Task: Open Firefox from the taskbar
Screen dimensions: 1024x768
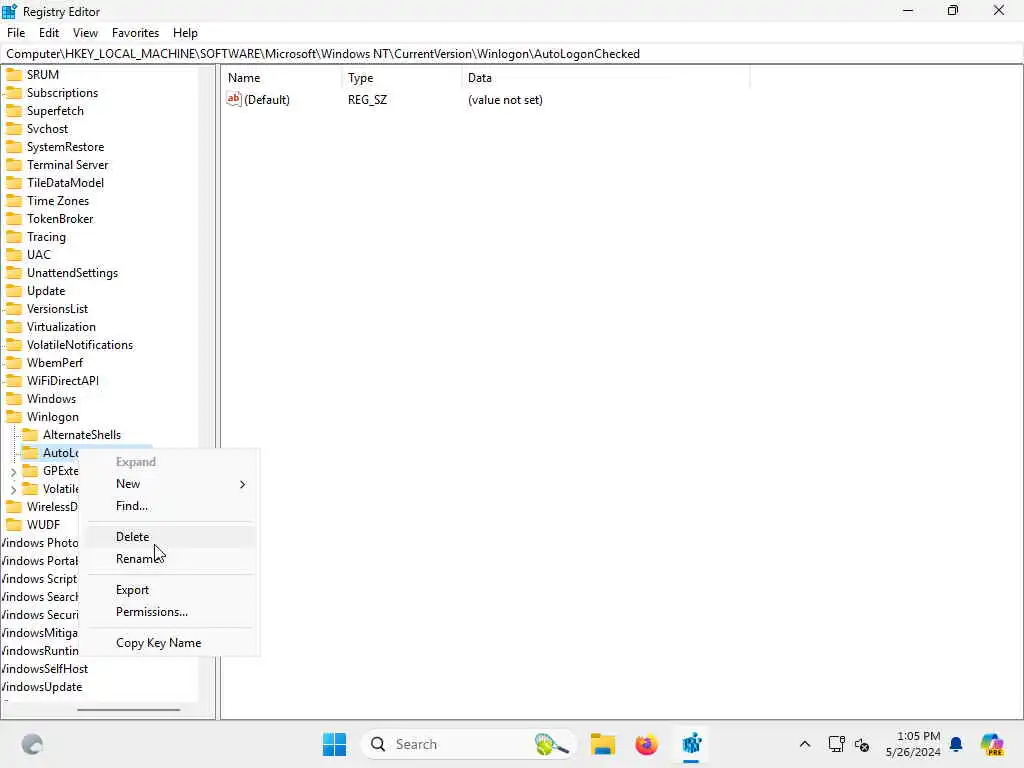Action: 647,744
